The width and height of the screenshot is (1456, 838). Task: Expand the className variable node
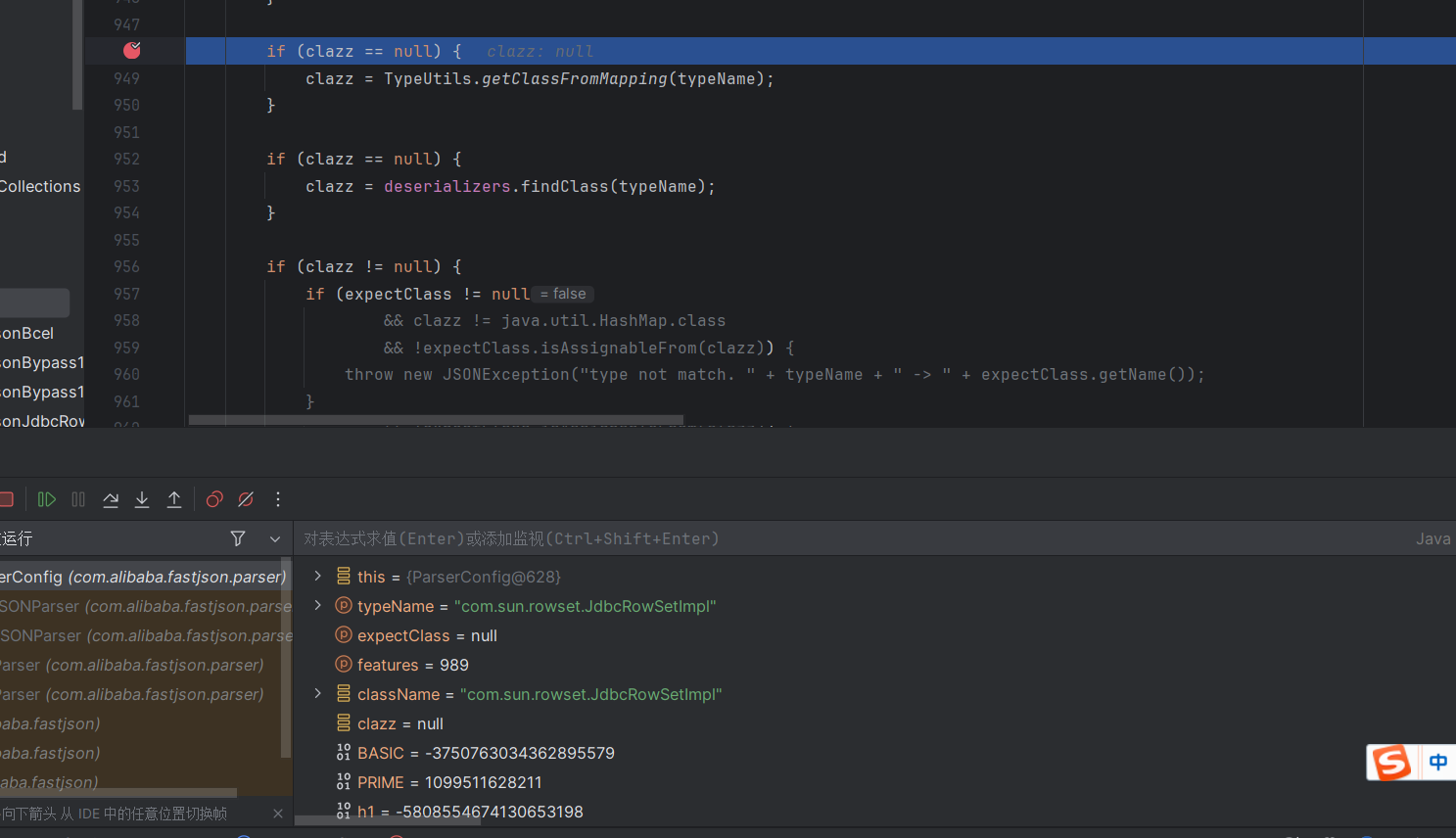317,694
